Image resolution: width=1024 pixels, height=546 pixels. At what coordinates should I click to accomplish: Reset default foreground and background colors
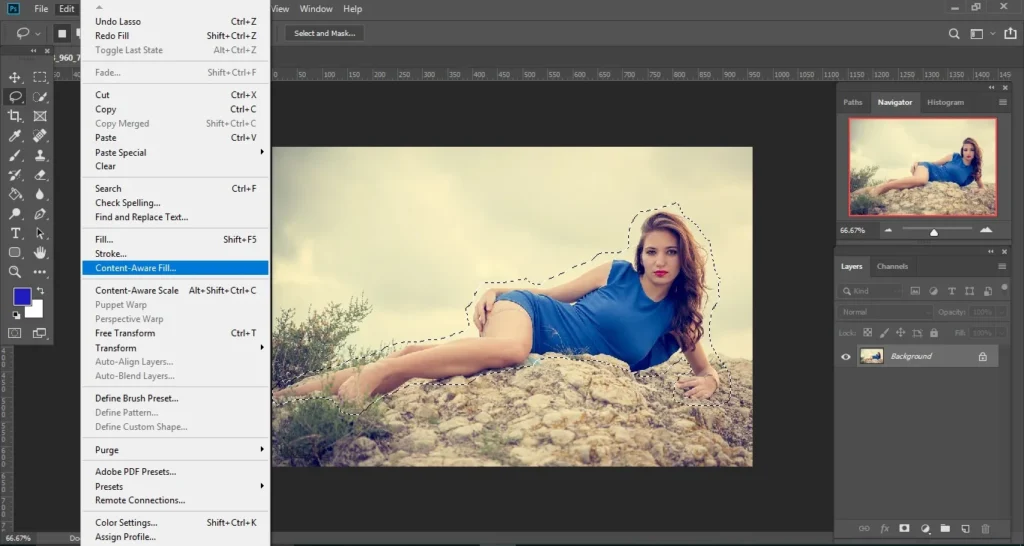(x=16, y=315)
